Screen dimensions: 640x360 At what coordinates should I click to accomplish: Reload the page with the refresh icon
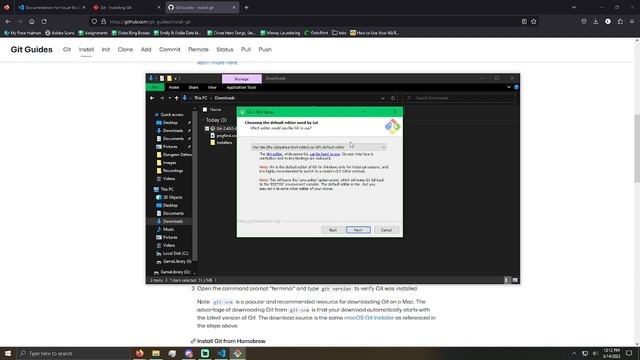click(44, 21)
